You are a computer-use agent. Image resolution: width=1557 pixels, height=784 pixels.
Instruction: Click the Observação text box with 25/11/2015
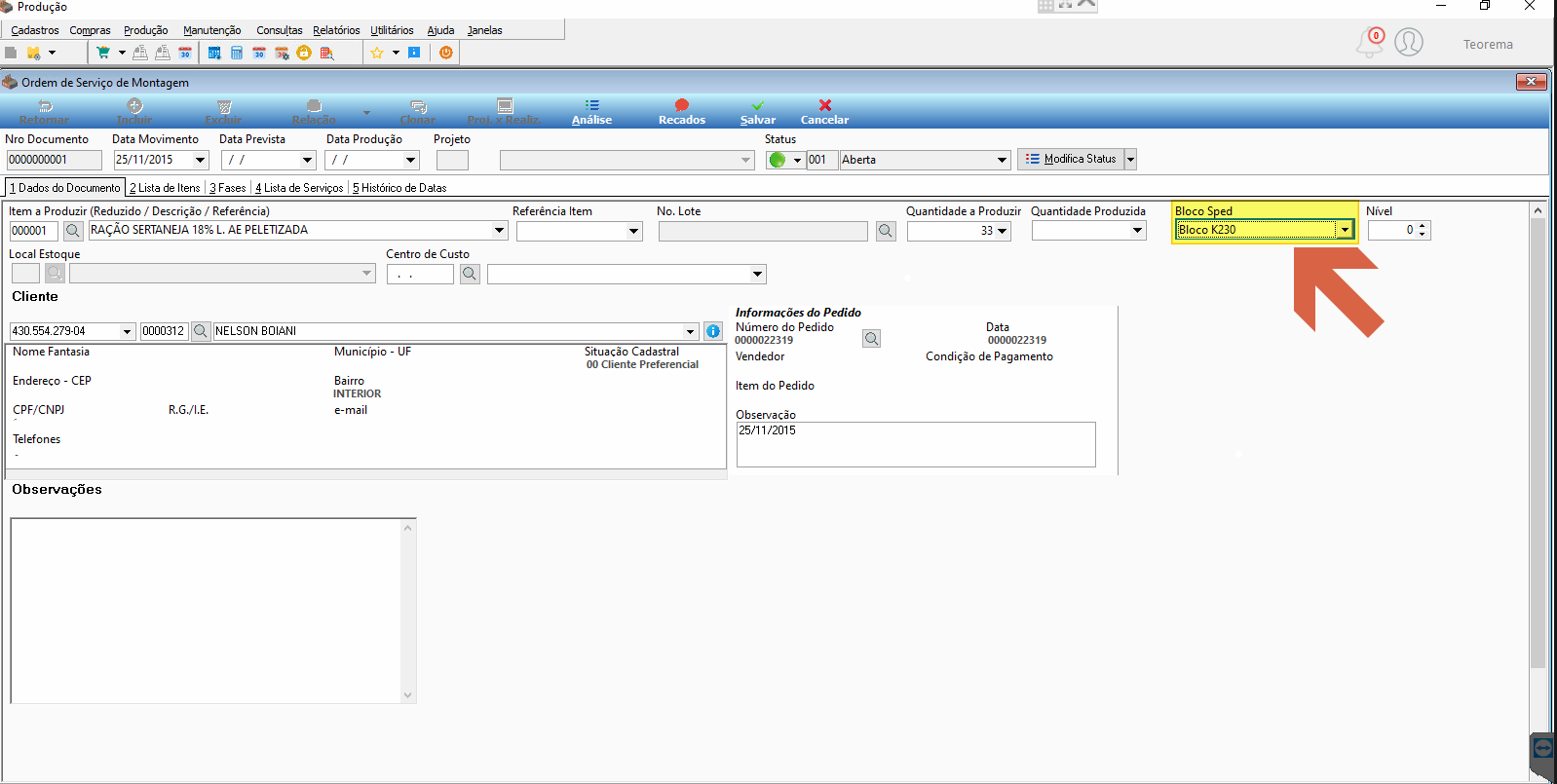click(916, 444)
